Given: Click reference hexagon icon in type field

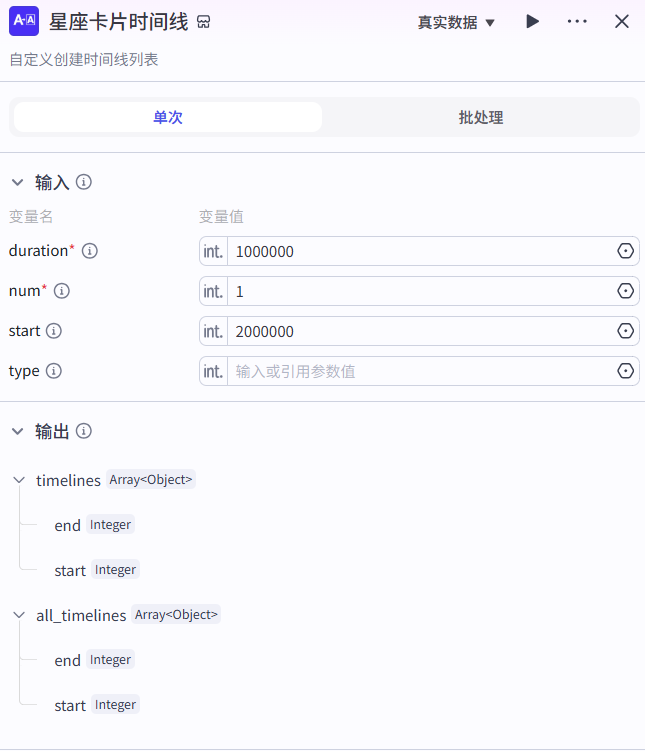Looking at the screenshot, I should pyautogui.click(x=626, y=371).
